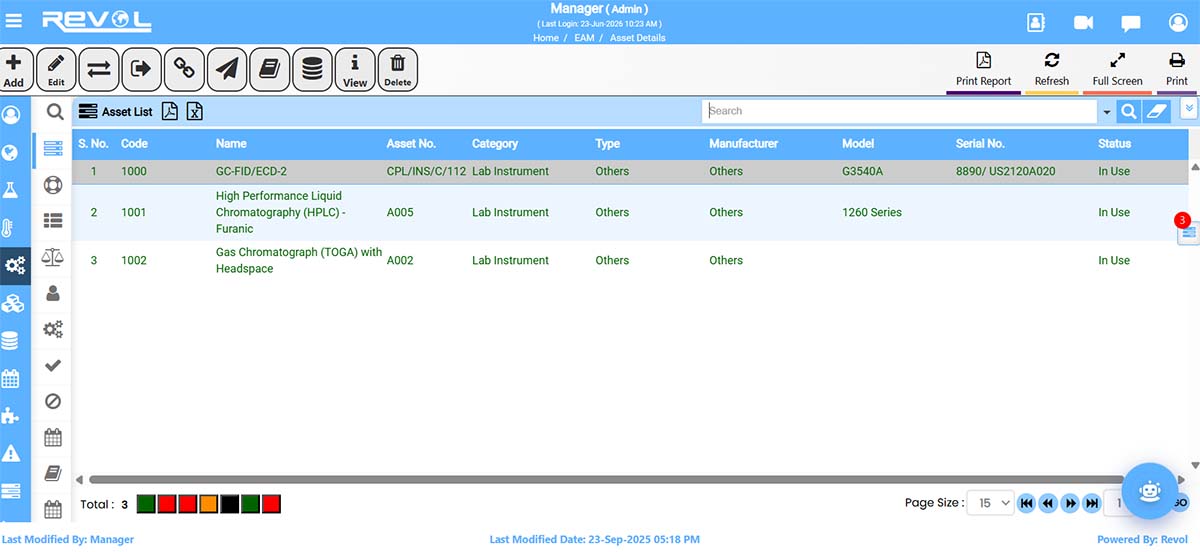Sort by the Manufacturer column header
The width and height of the screenshot is (1200, 552).
(743, 144)
